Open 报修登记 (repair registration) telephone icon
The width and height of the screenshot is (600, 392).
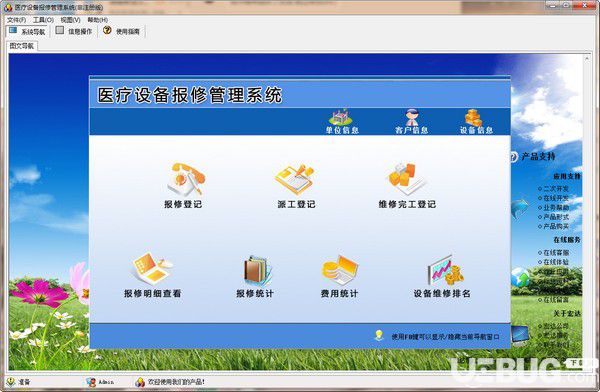[x=186, y=180]
